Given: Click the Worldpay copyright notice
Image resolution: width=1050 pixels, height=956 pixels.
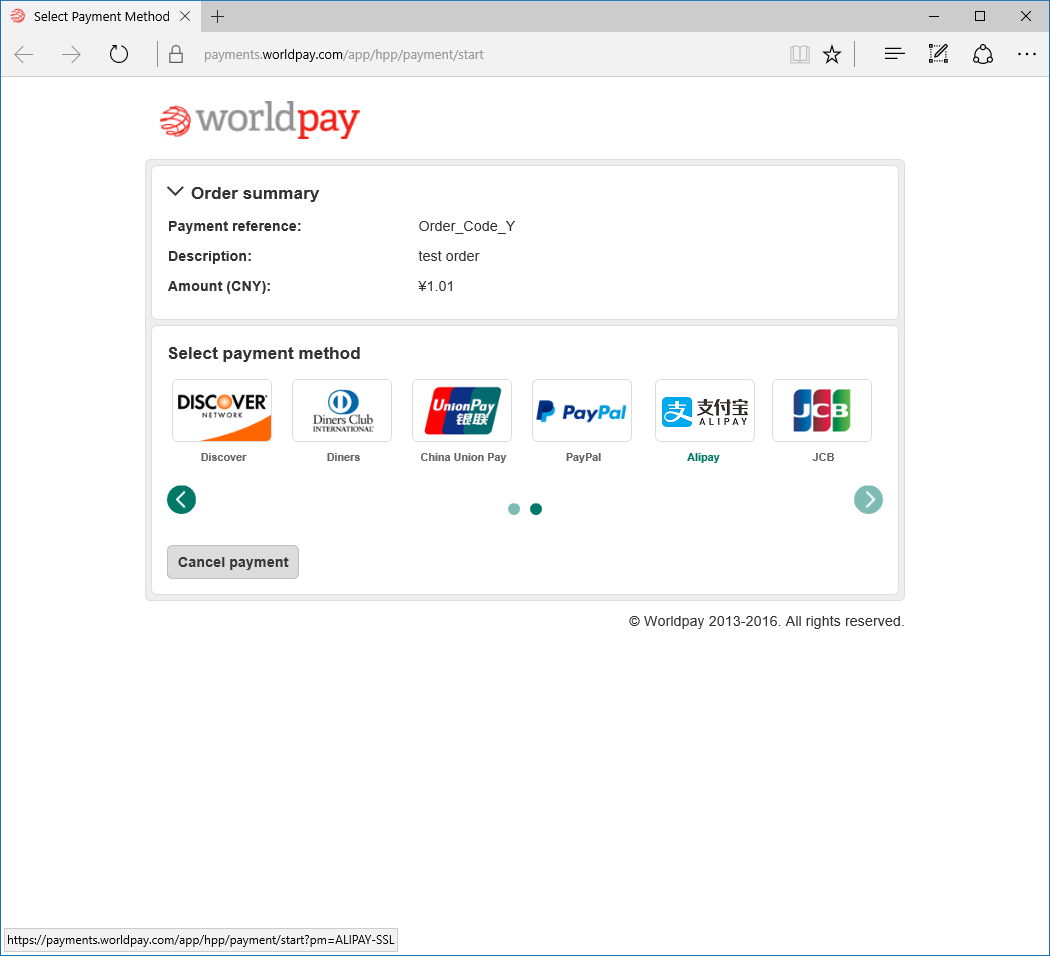Looking at the screenshot, I should point(766,621).
